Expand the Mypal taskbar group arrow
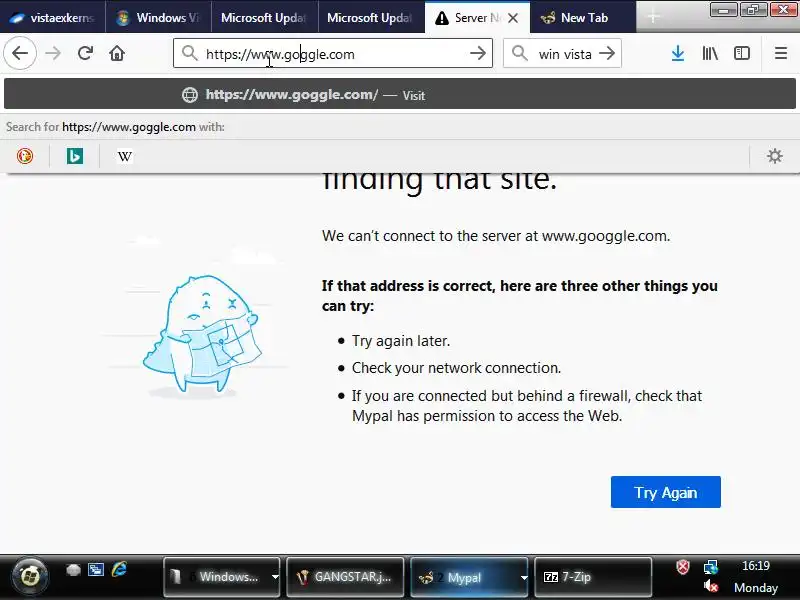The width and height of the screenshot is (800, 600). coord(523,577)
